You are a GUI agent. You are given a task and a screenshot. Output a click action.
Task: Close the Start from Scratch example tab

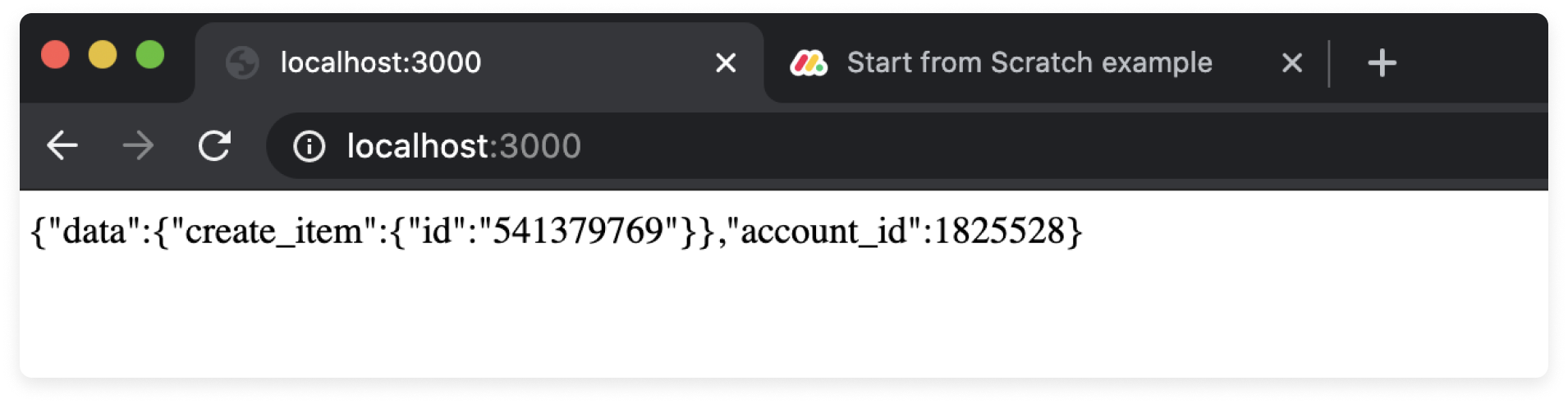[1292, 63]
